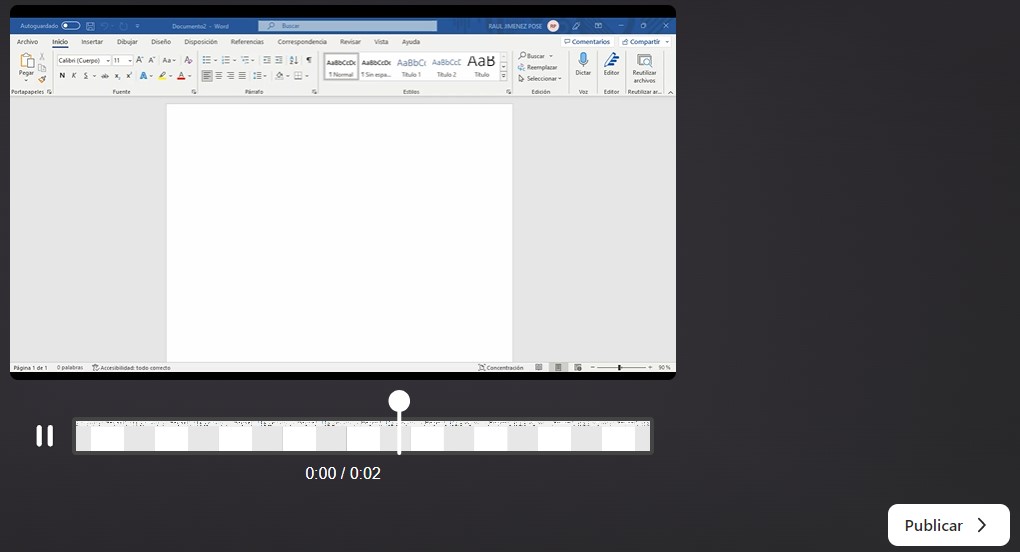The image size is (1020, 552).
Task: Open the Editor icon in ribbon
Action: pos(611,61)
